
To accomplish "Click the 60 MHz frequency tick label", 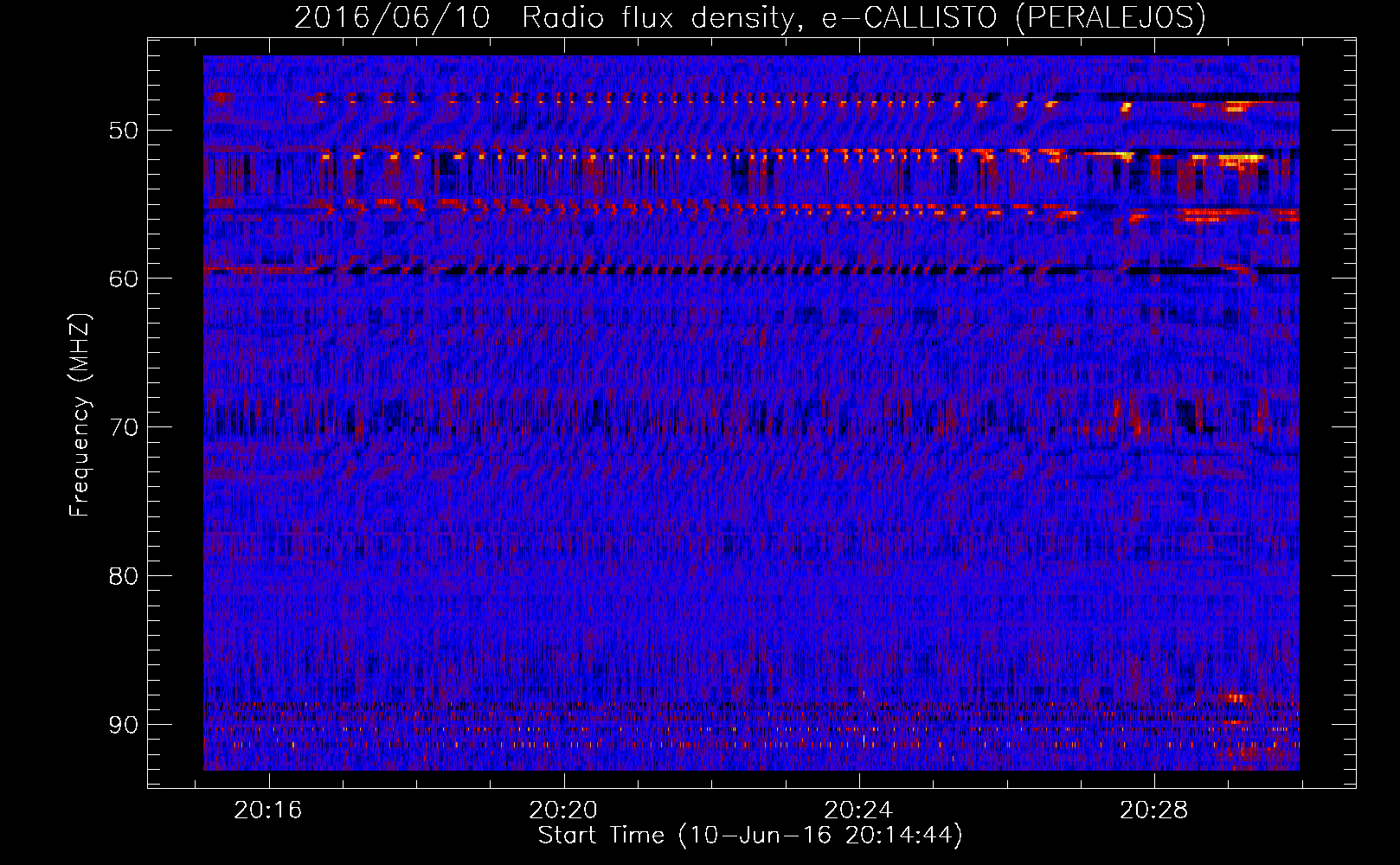I will (123, 279).
